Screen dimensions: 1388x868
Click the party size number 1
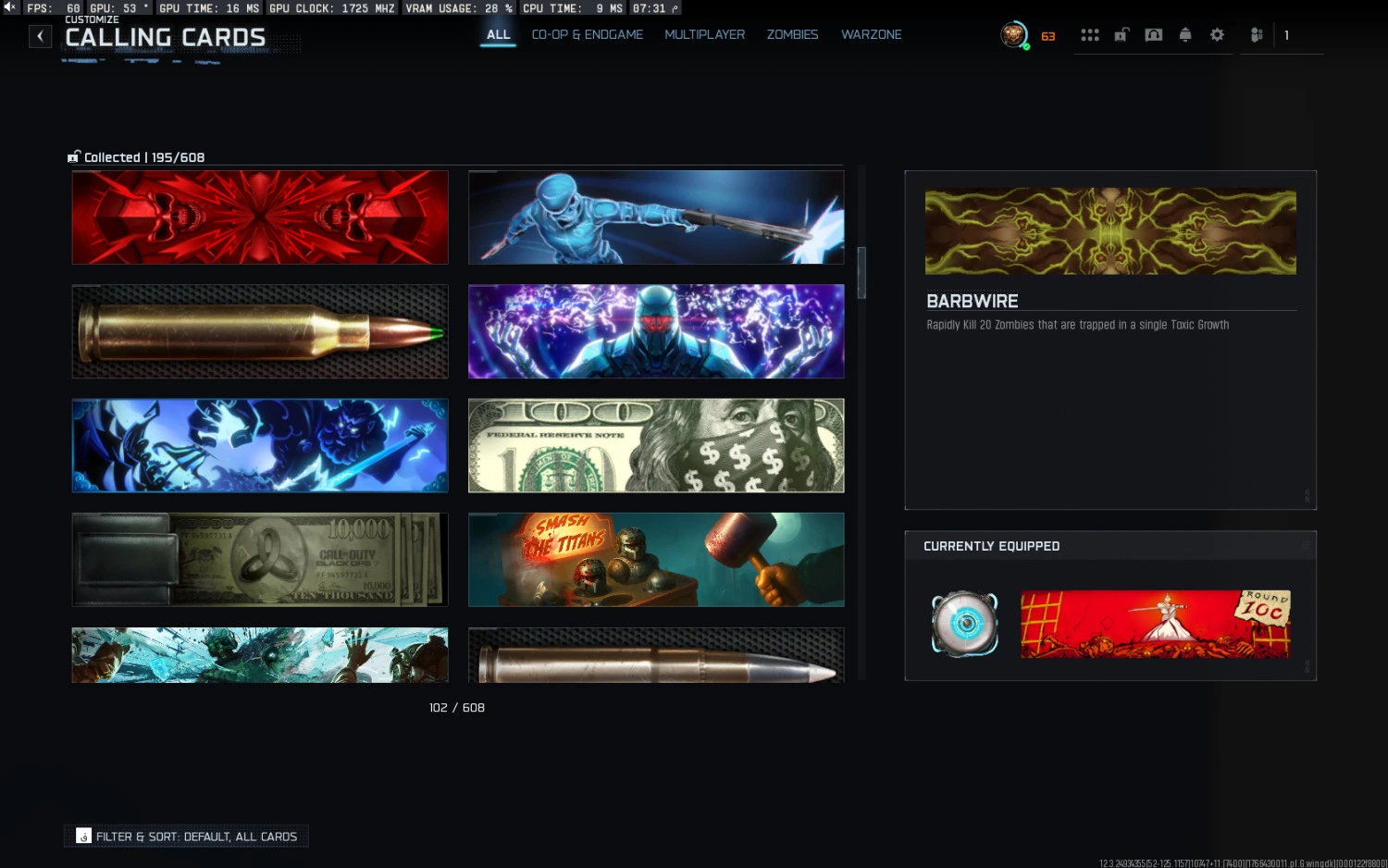(1286, 35)
